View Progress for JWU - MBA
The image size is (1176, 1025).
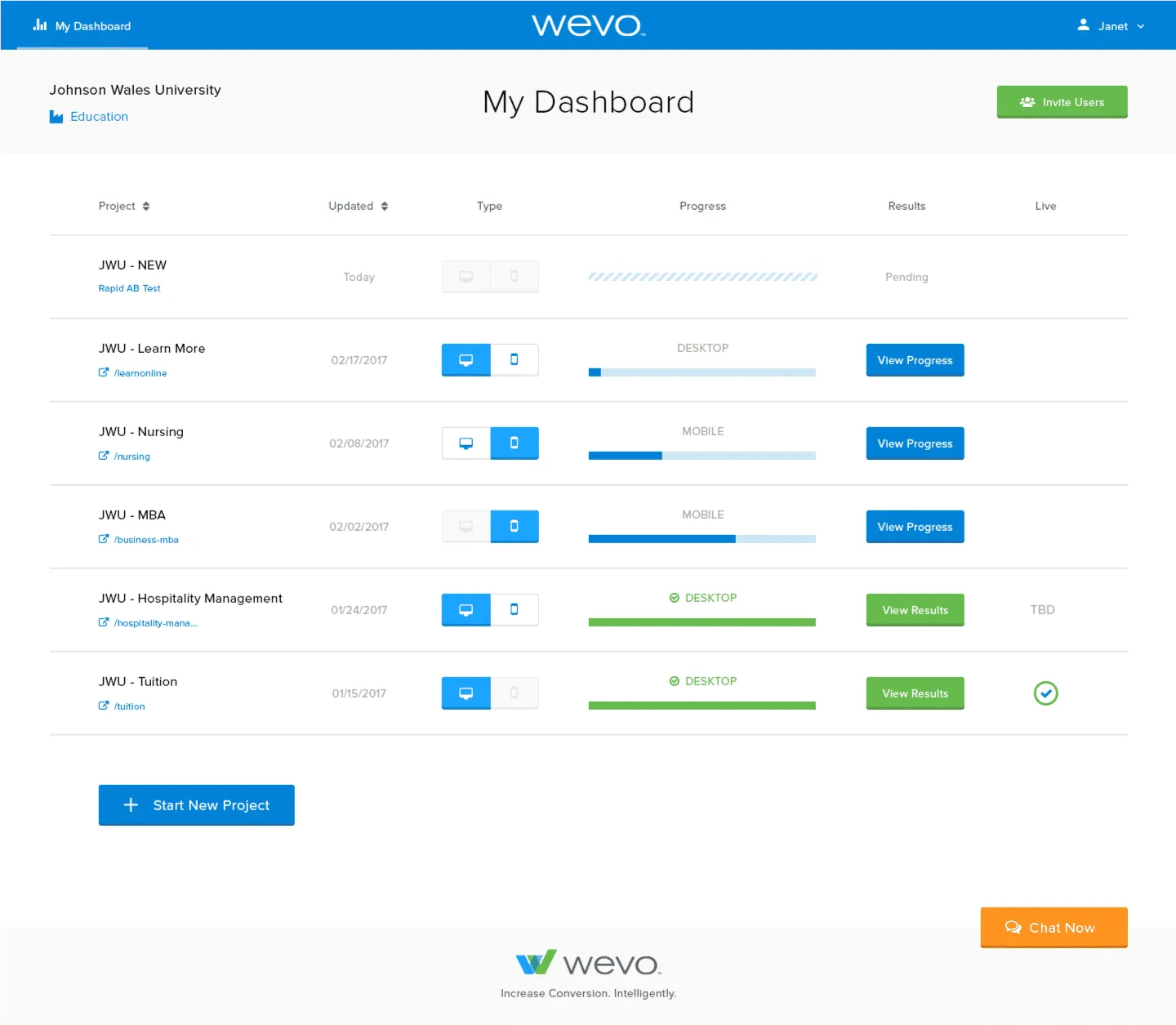point(915,527)
